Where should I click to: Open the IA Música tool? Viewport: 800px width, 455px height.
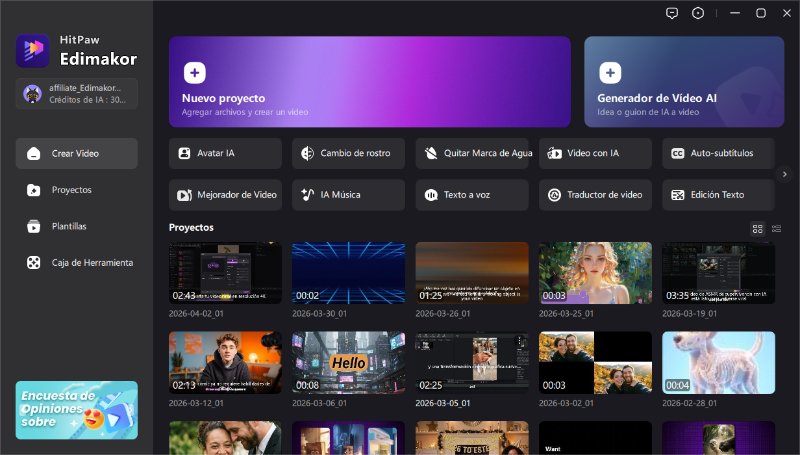(x=348, y=194)
